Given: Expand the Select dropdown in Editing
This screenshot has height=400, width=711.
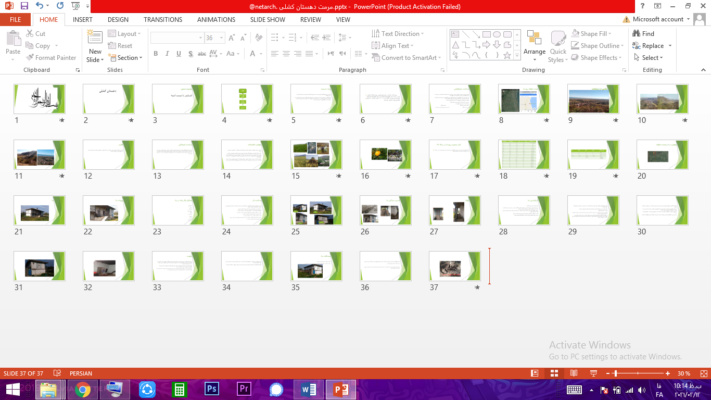Looking at the screenshot, I should tap(651, 58).
